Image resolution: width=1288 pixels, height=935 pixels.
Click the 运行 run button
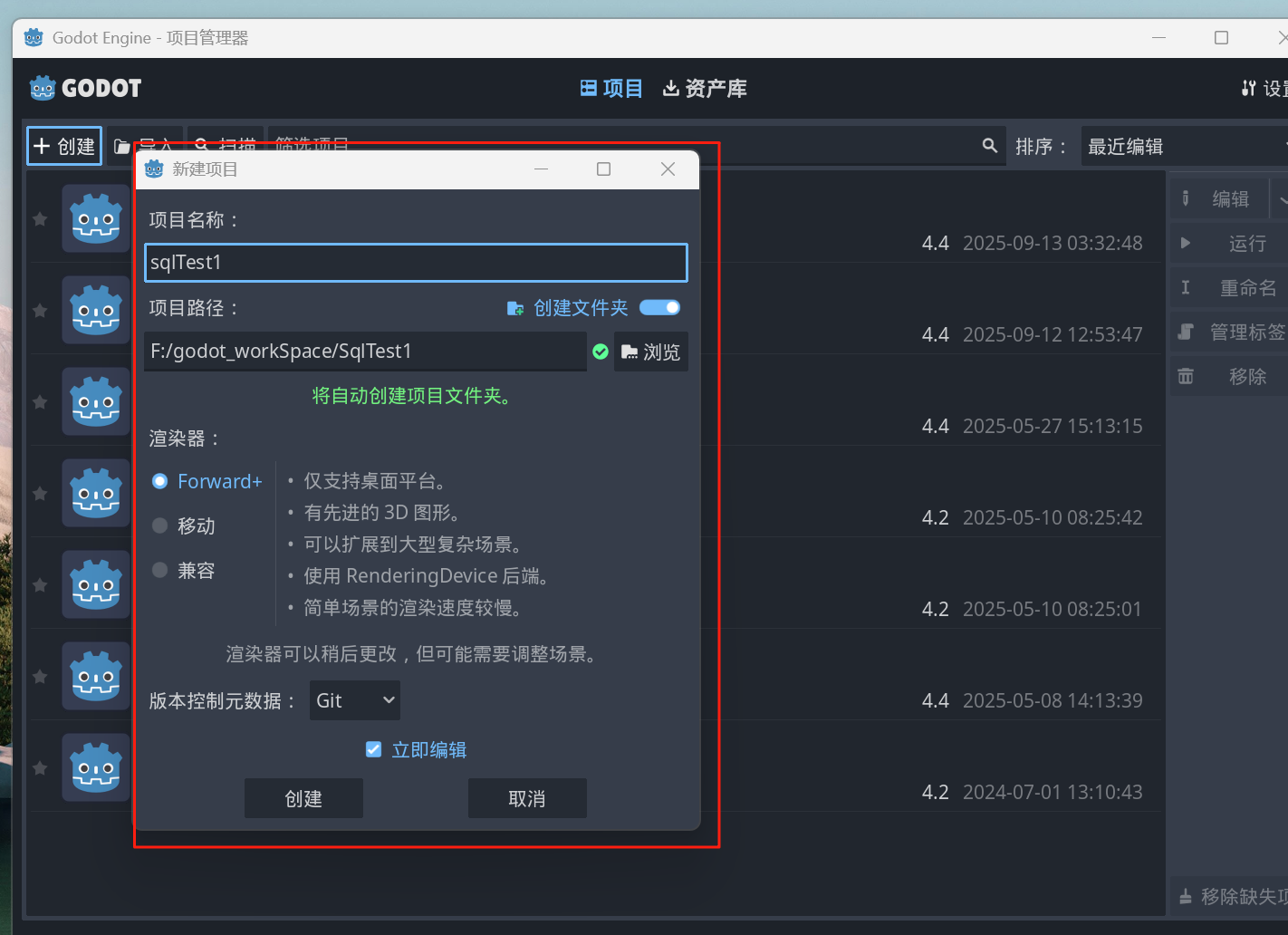1228,244
